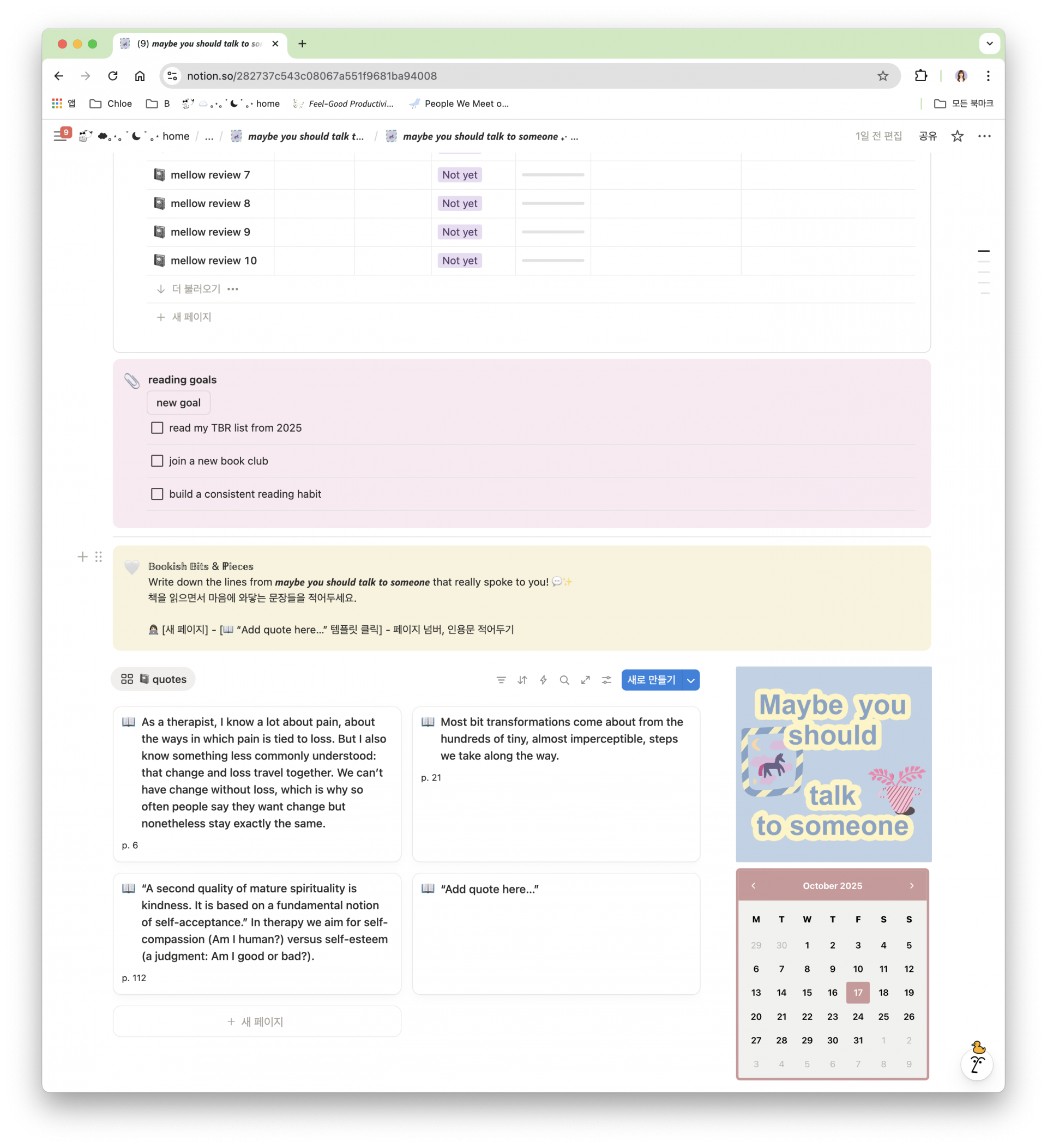The image size is (1047, 1148).
Task: Expand the dropdown arrow beside 새로 만들기
Action: click(x=690, y=680)
